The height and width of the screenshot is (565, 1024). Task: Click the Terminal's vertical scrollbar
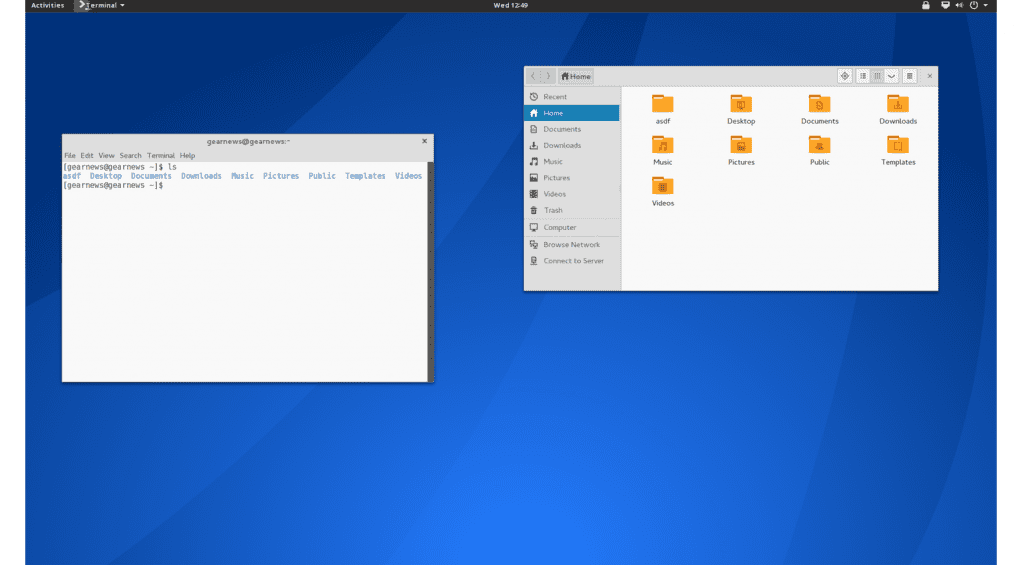point(431,270)
